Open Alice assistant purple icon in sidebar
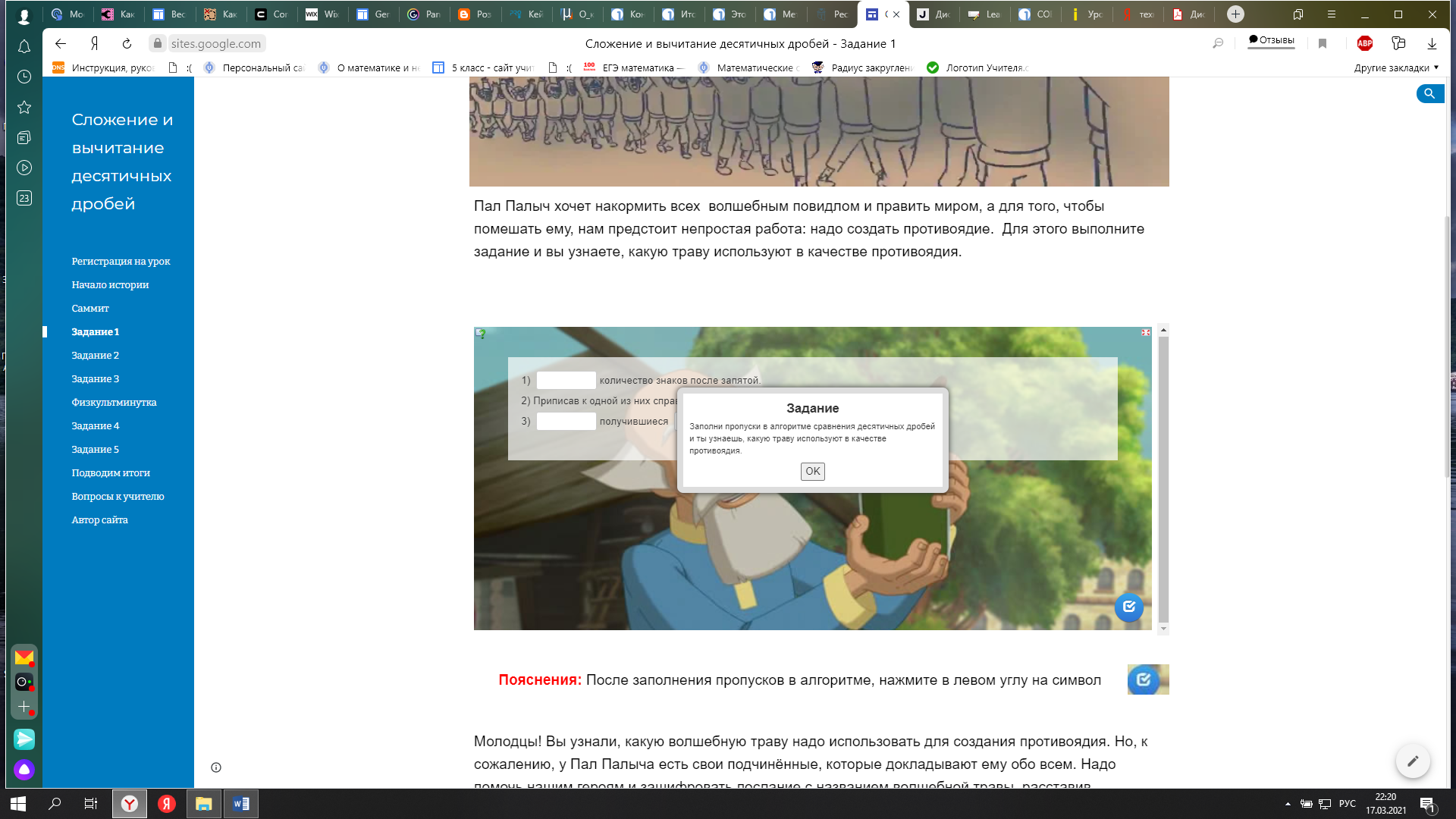This screenshot has width=1456, height=819. 24,770
